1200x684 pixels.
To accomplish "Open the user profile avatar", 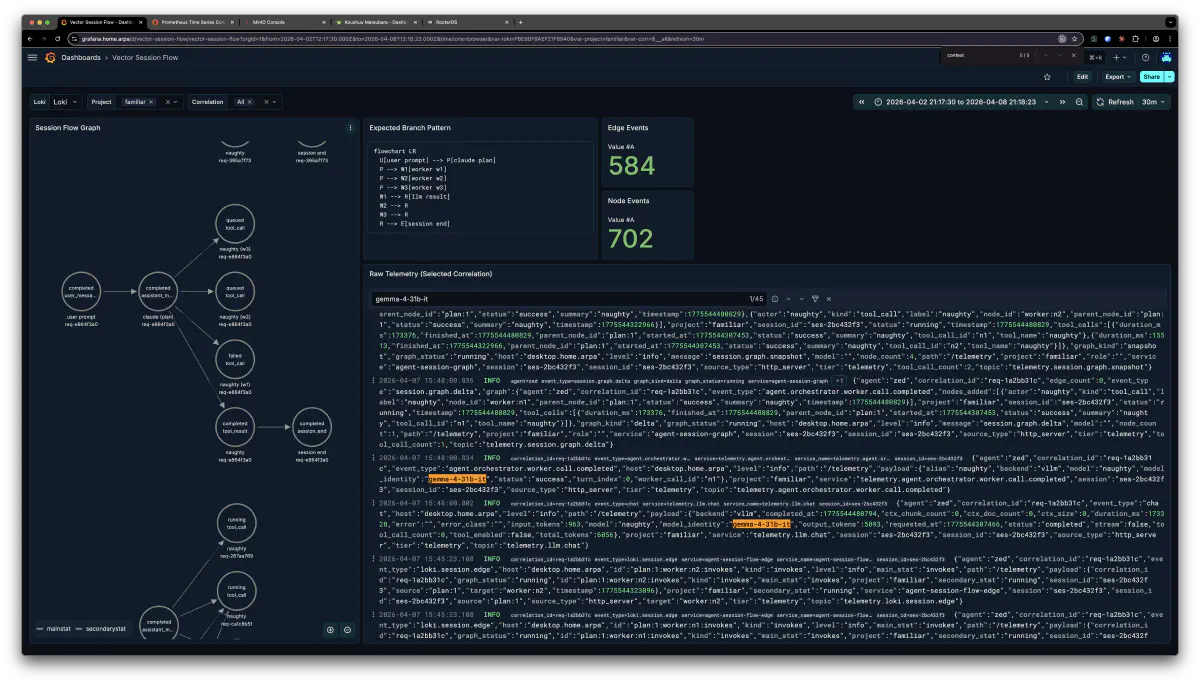I will tap(1166, 57).
